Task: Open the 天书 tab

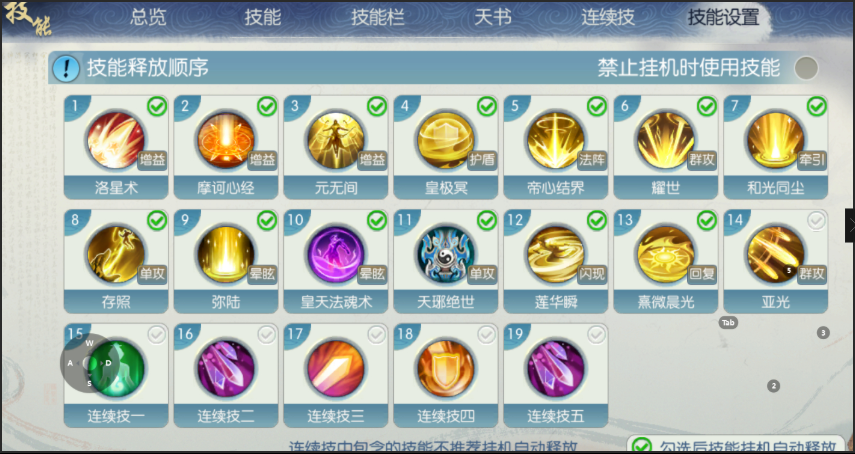Action: [x=492, y=17]
